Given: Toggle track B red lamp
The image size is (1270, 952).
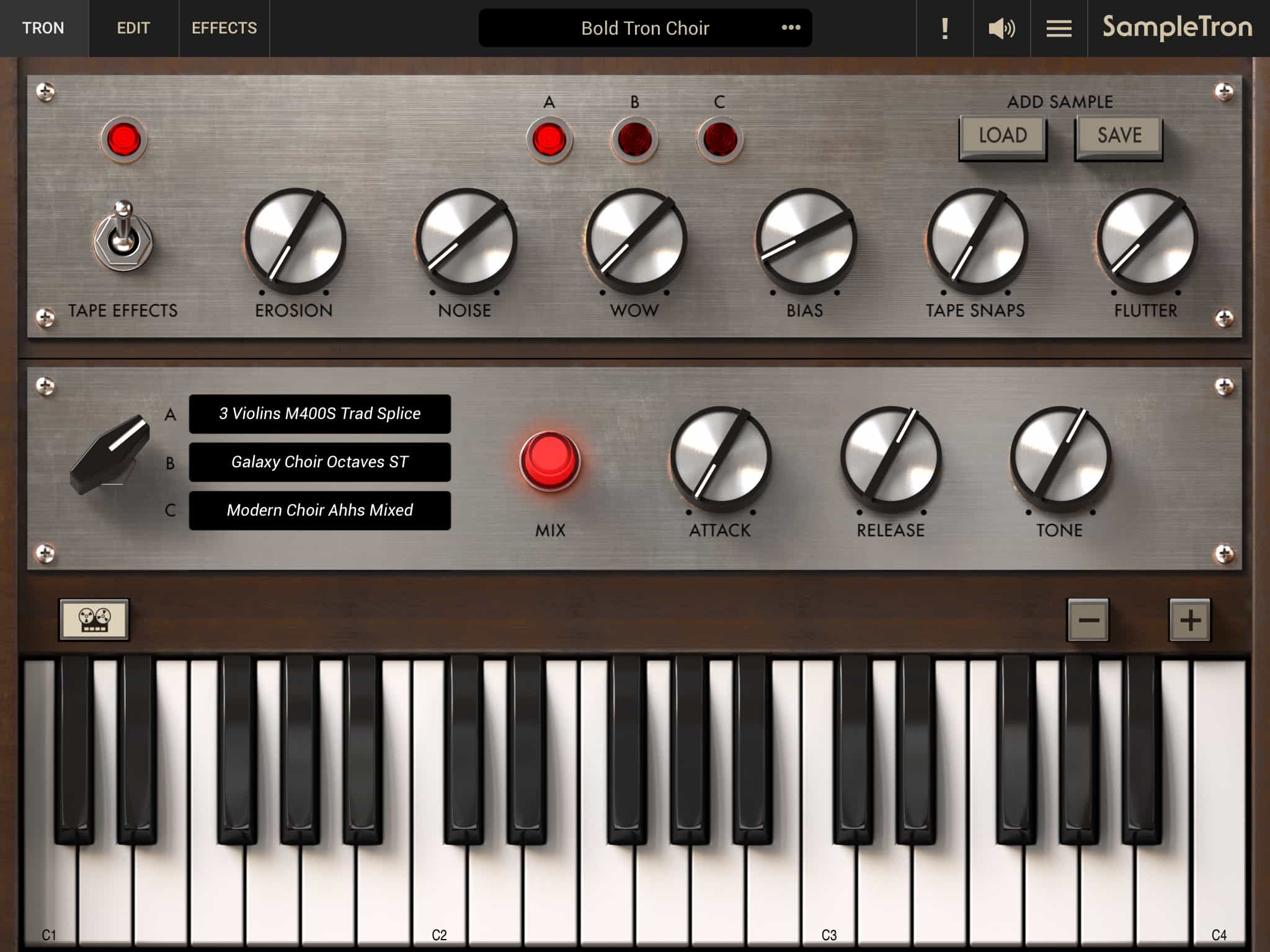Looking at the screenshot, I should (634, 139).
